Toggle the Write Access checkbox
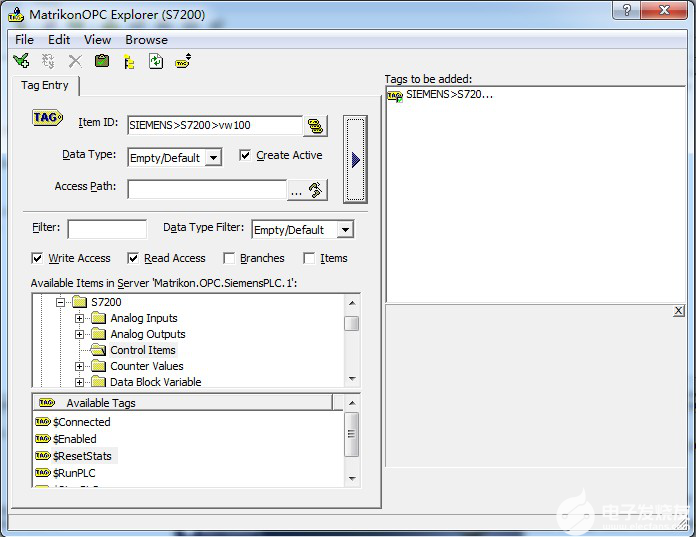 click(x=37, y=258)
